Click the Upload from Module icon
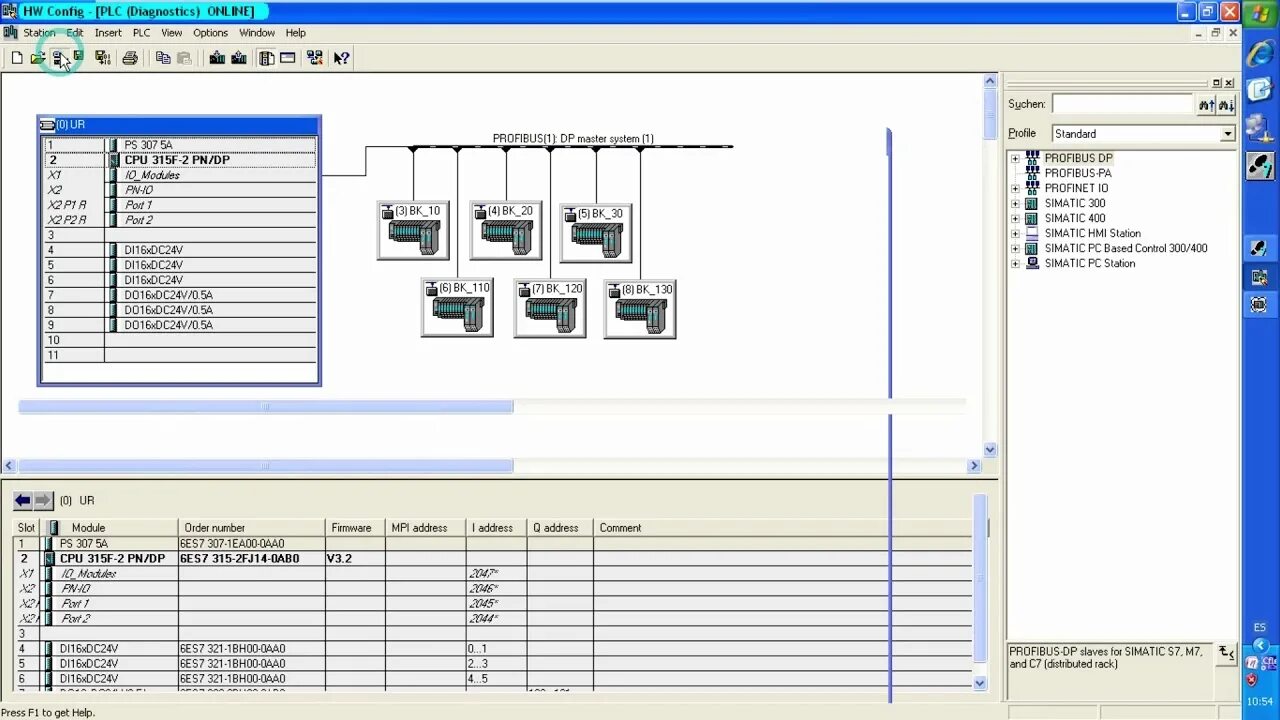This screenshot has height=720, width=1280. pos(239,58)
